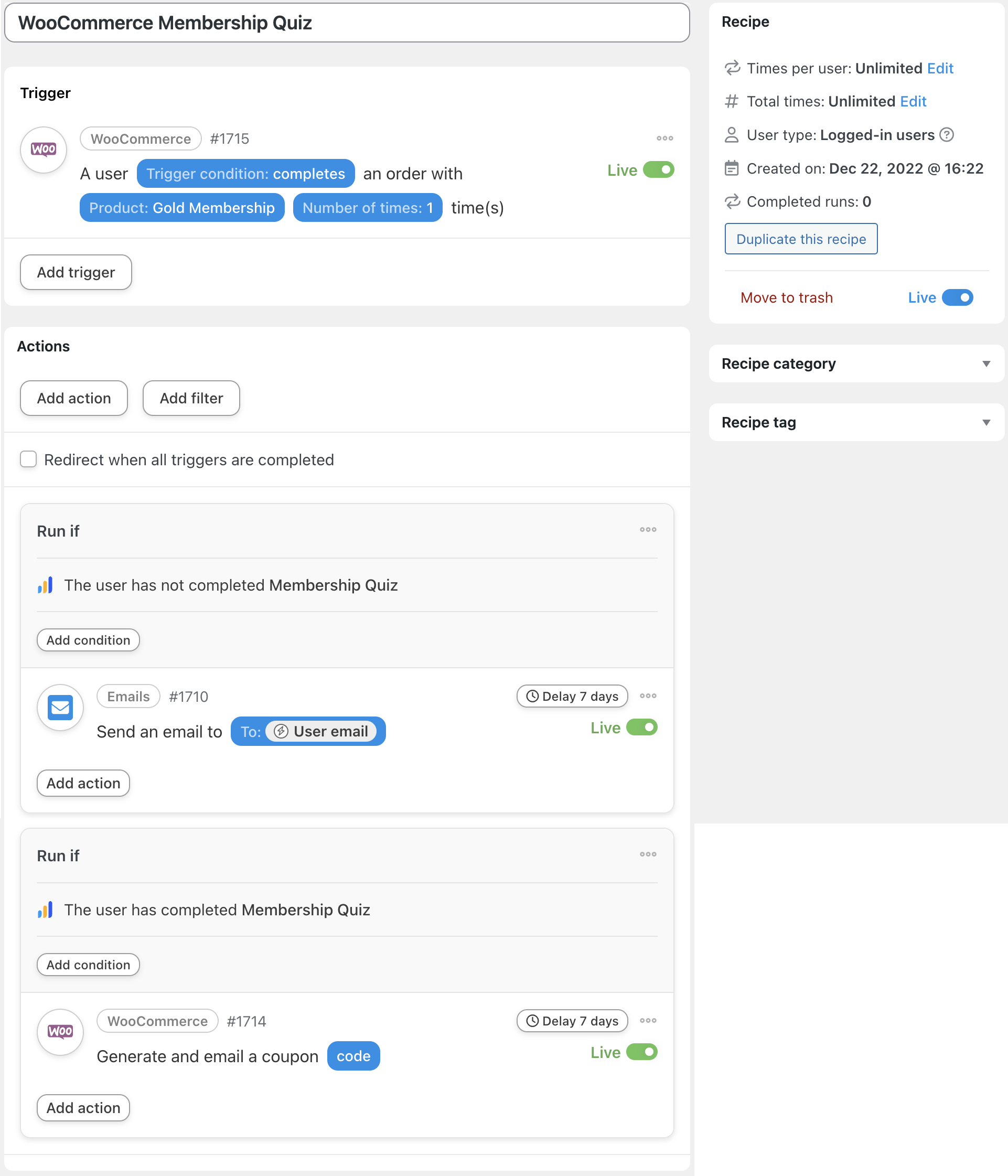Viewport: 1008px width, 1176px height.
Task: Click the Emails integration tag on action #1710
Action: [128, 697]
